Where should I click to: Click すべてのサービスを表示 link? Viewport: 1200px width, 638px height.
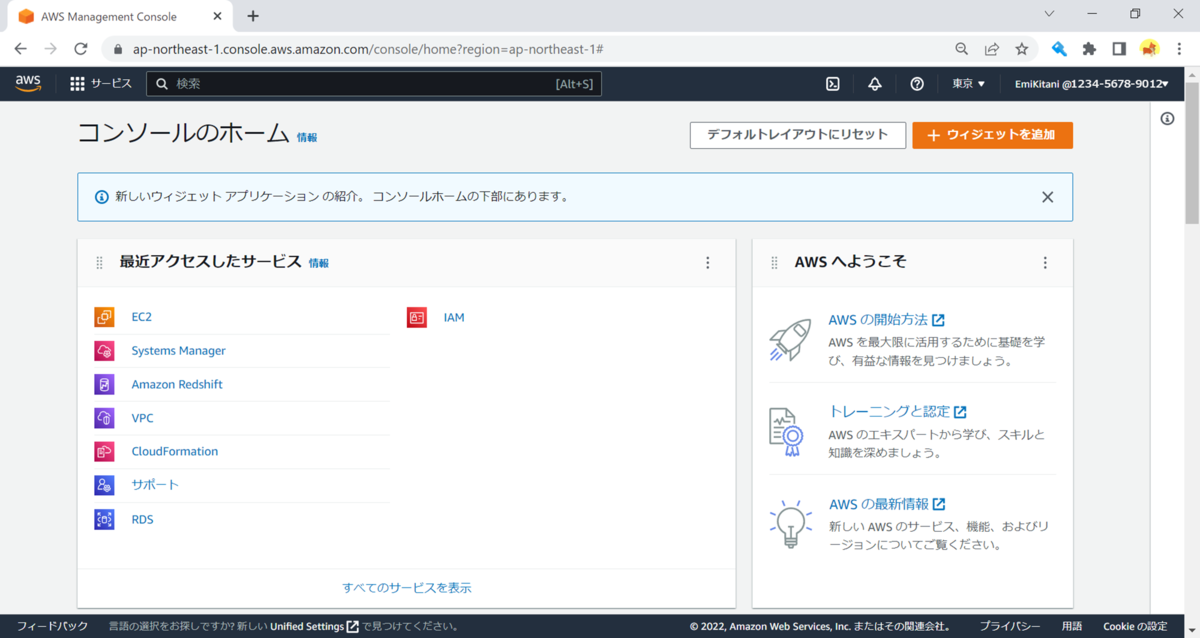(x=407, y=588)
